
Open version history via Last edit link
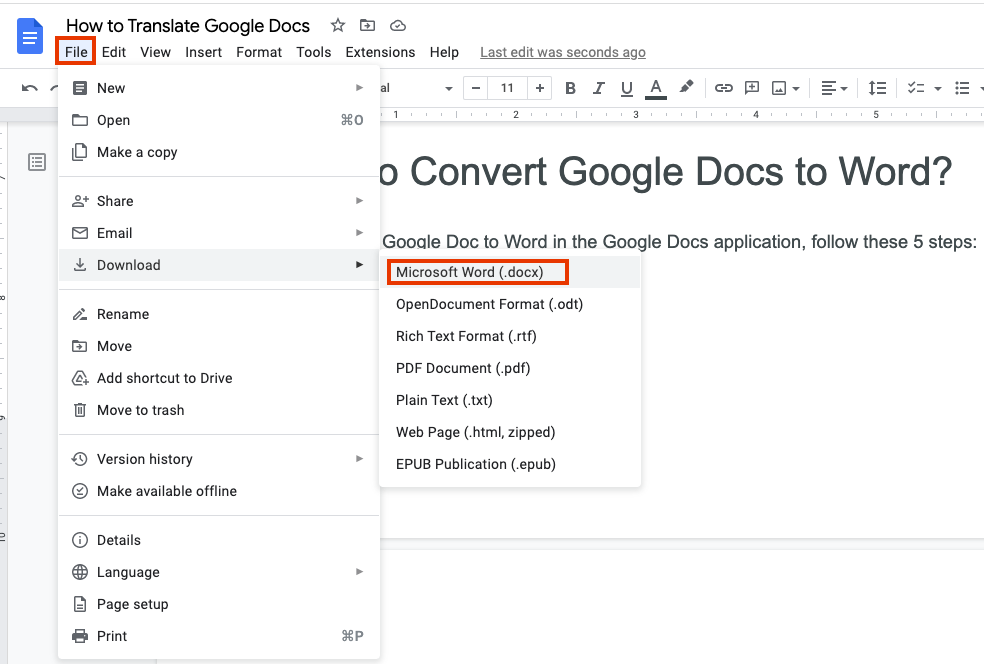click(x=562, y=52)
